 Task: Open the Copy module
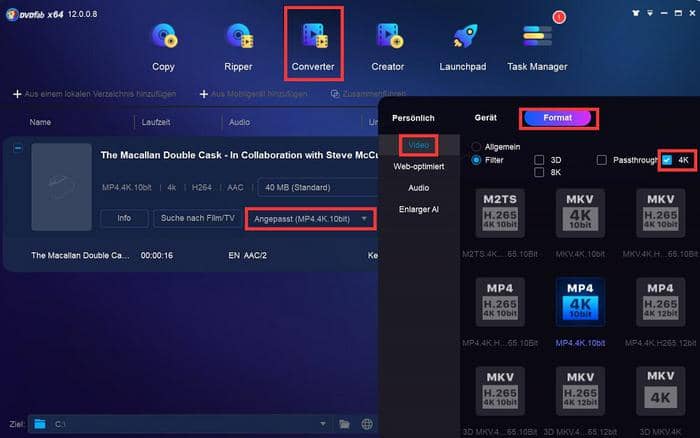163,46
